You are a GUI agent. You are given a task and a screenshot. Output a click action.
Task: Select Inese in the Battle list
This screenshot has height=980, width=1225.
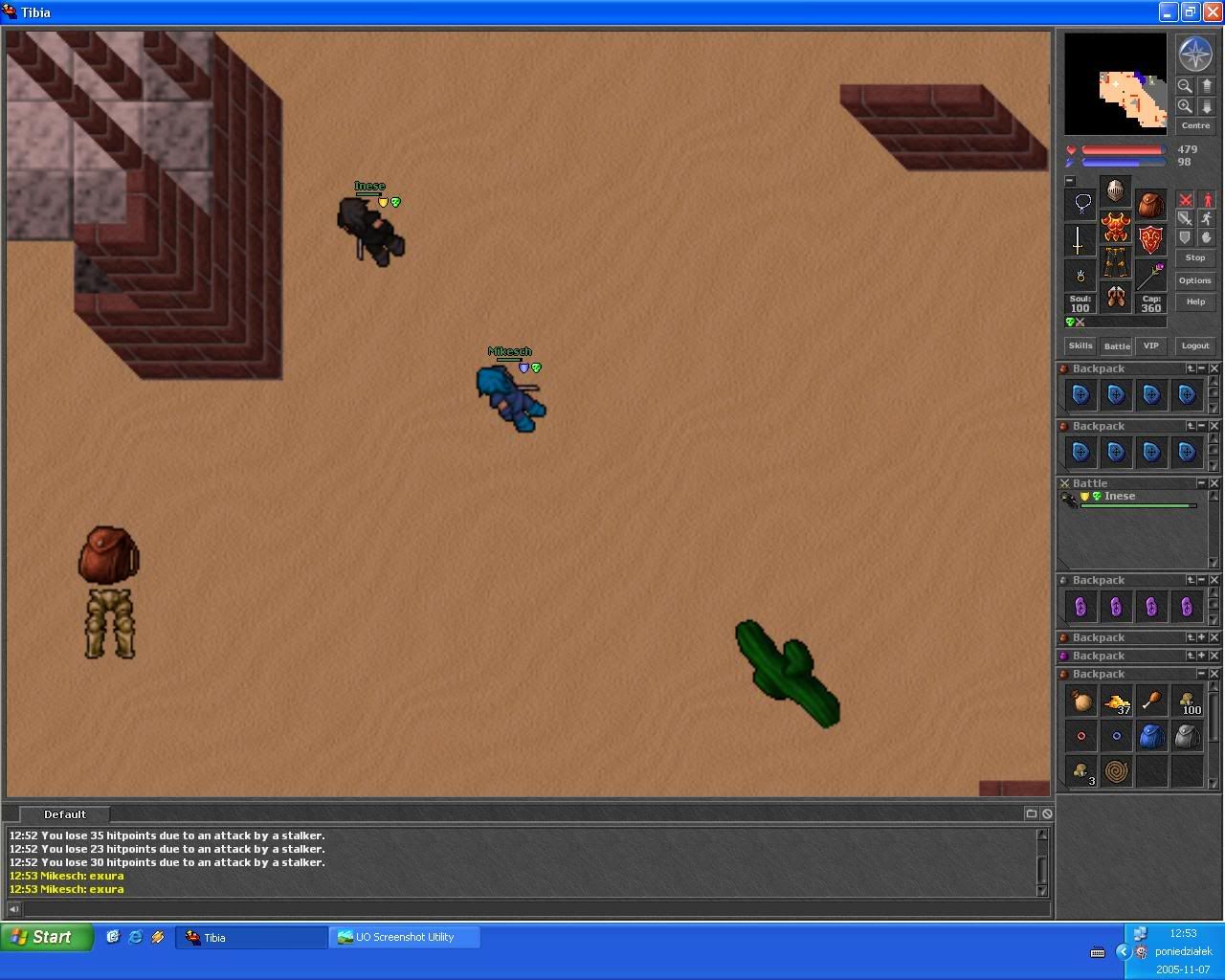(1129, 499)
